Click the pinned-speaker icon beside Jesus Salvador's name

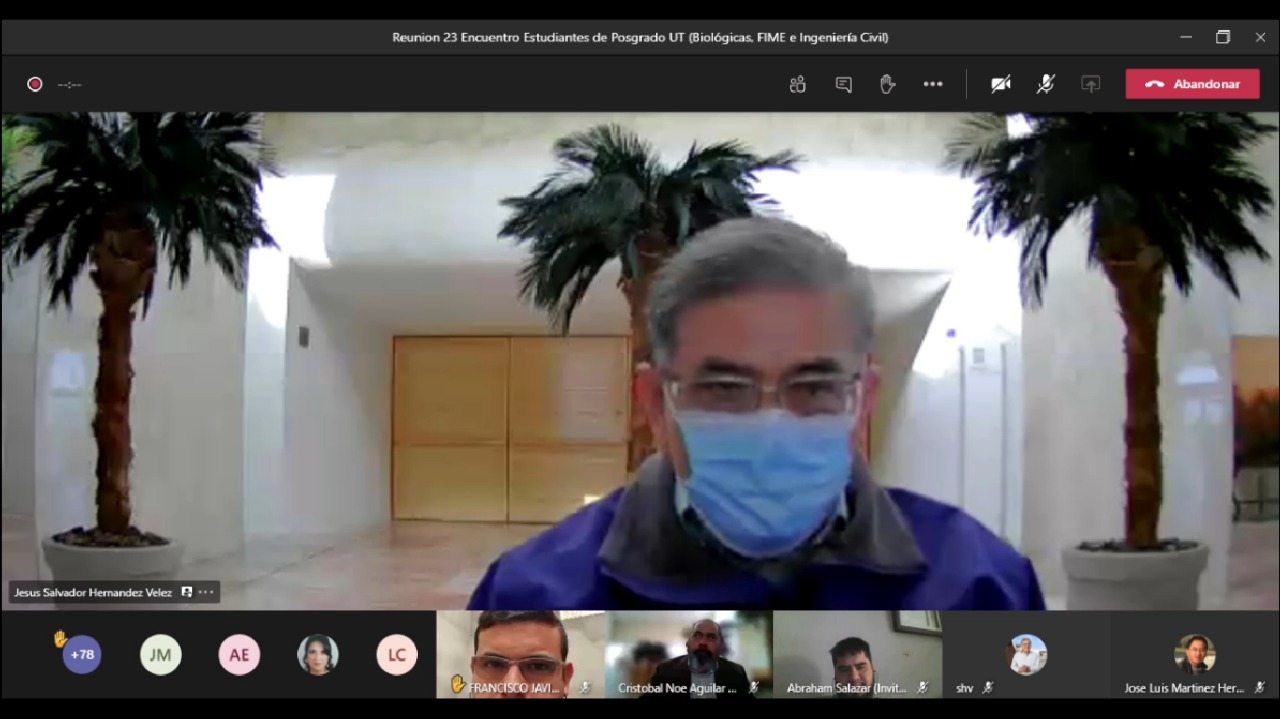187,592
